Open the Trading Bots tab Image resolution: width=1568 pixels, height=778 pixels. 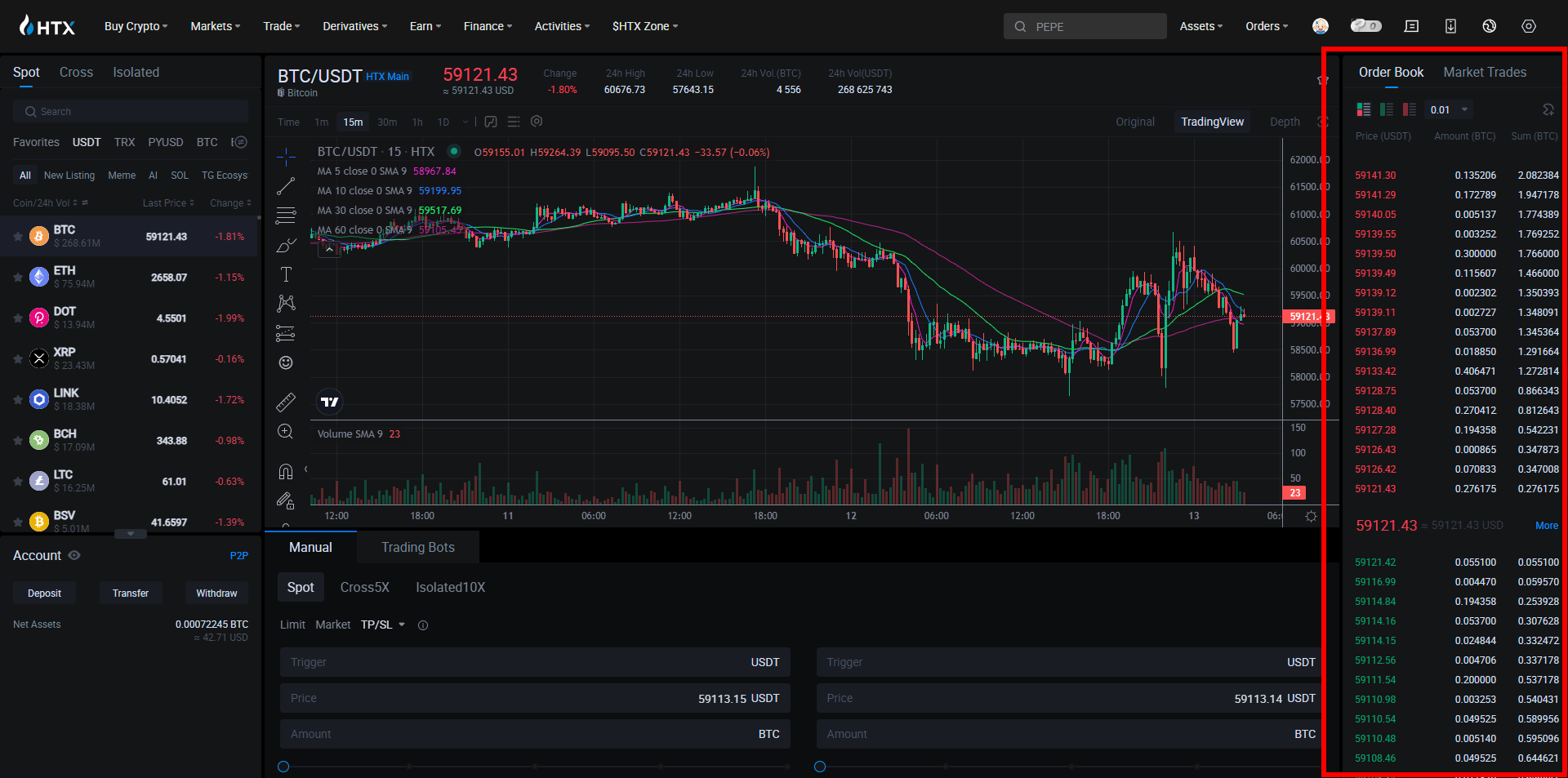click(417, 547)
